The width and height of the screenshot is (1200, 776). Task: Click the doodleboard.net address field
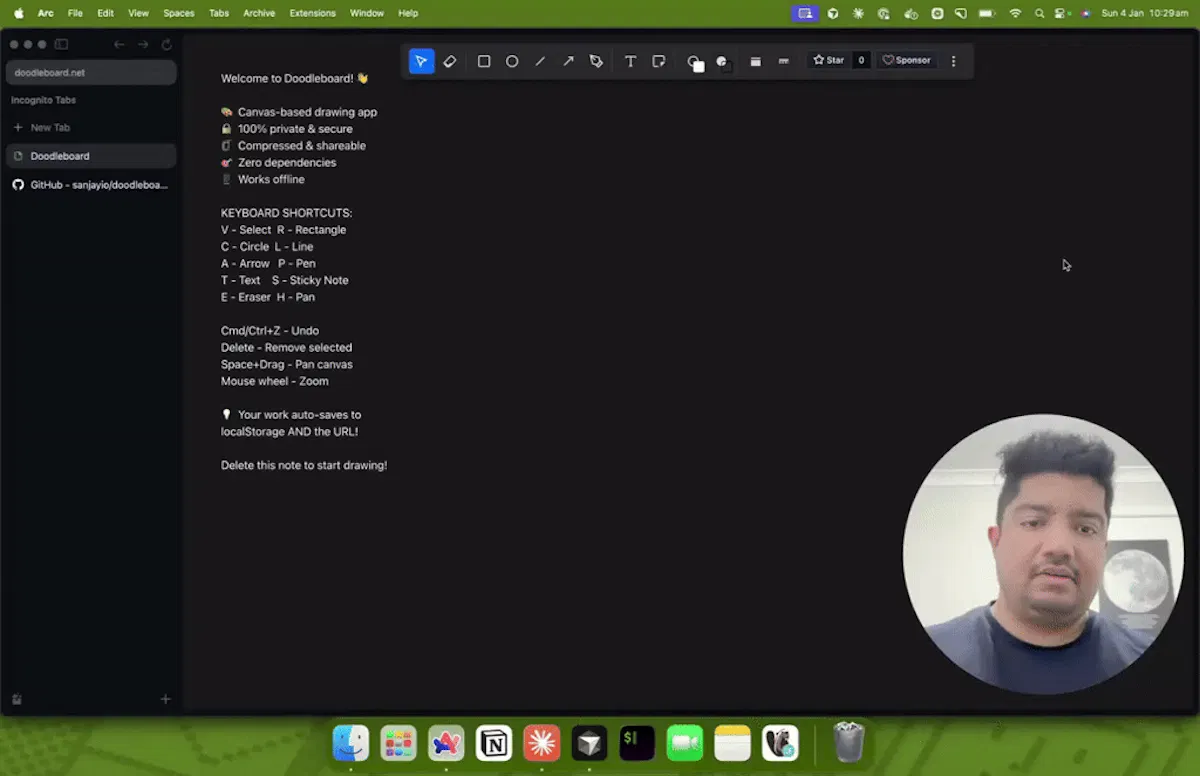[x=91, y=72]
